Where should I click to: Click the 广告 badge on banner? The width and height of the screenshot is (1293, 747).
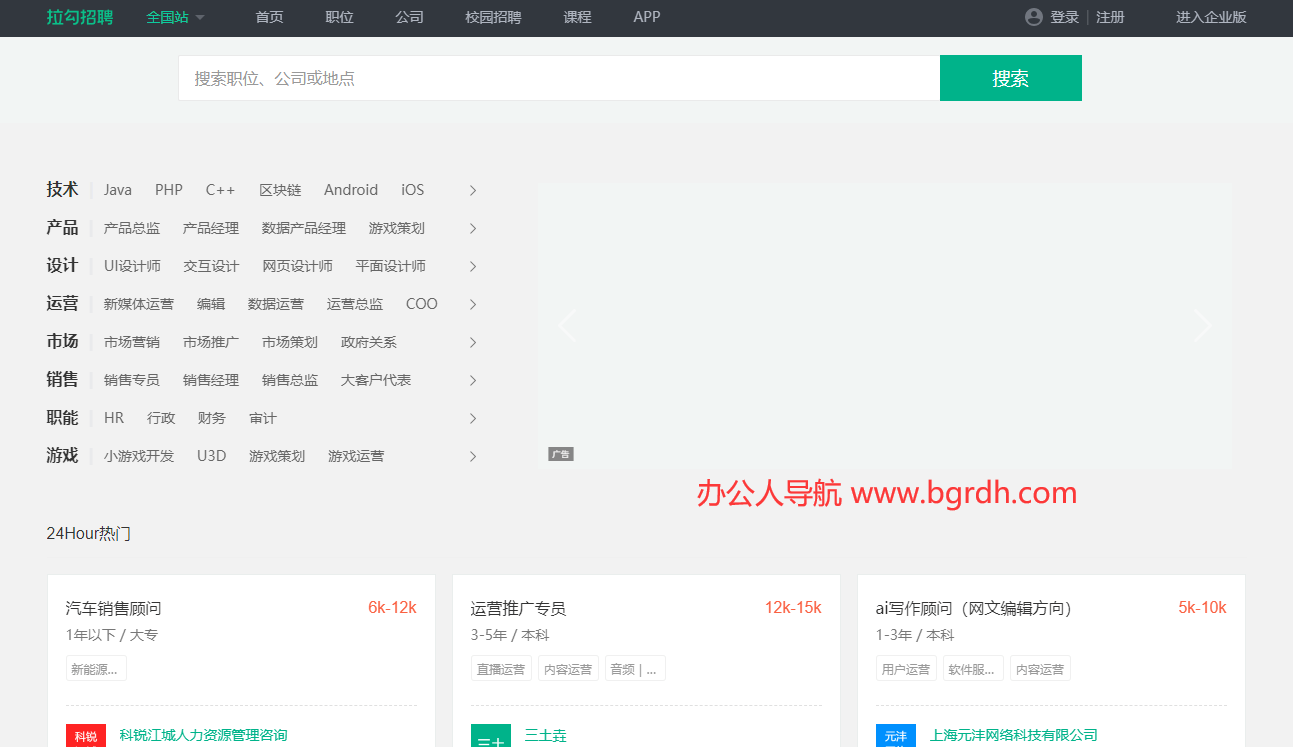[x=561, y=455]
